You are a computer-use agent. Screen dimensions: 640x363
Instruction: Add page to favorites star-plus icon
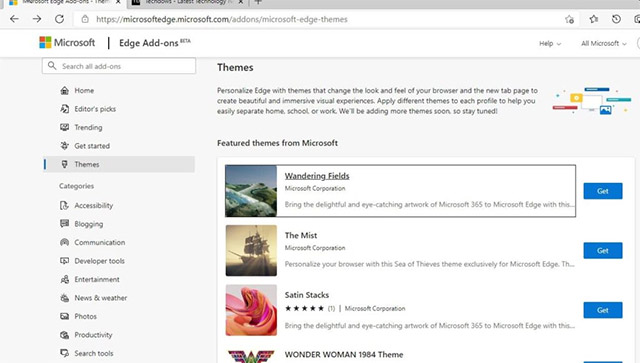(569, 19)
